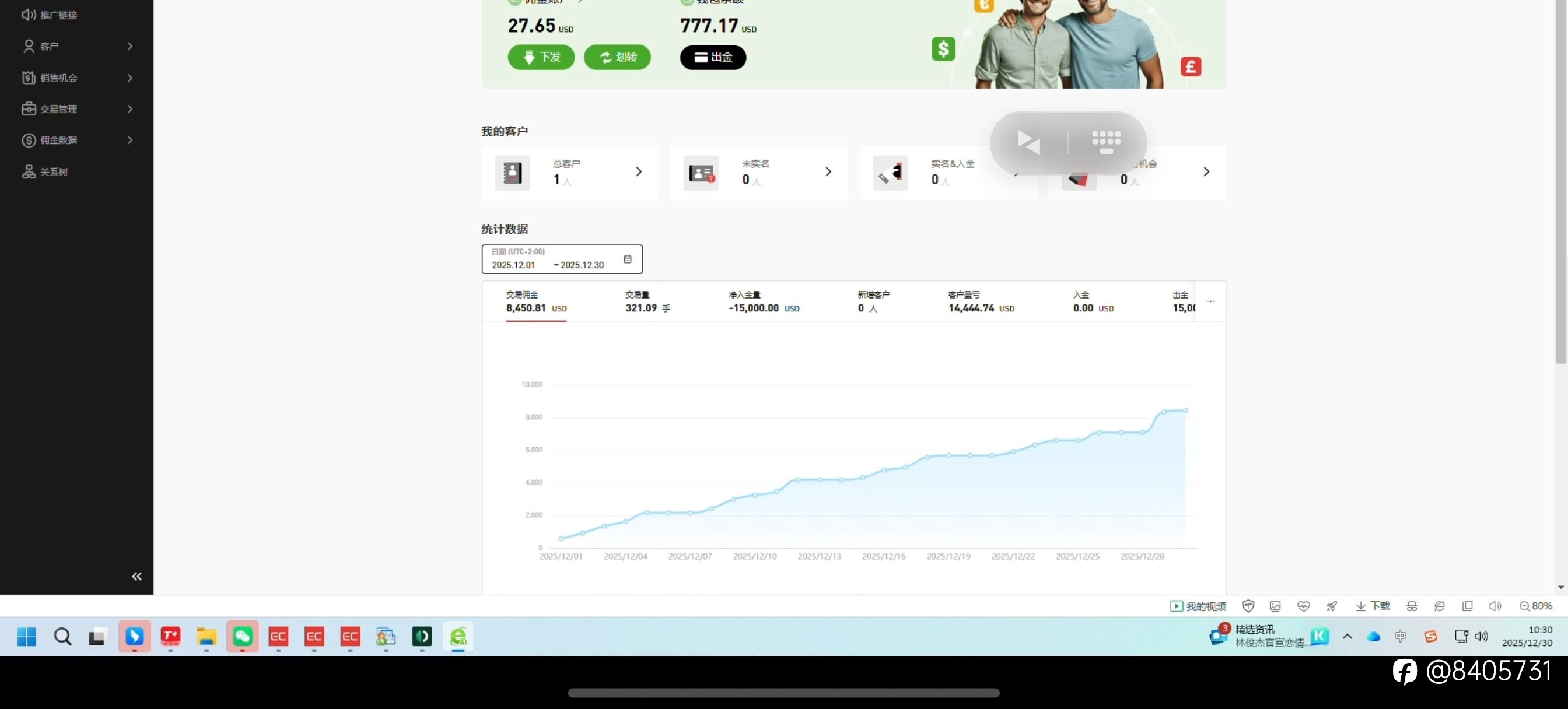The height and width of the screenshot is (709, 1568).
Task: Click the calendar icon in date field
Action: 627,259
